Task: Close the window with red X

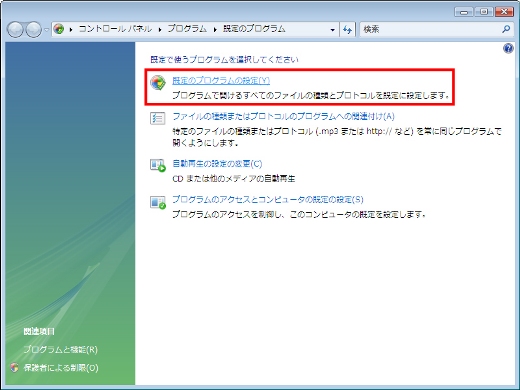Action: pos(504,12)
